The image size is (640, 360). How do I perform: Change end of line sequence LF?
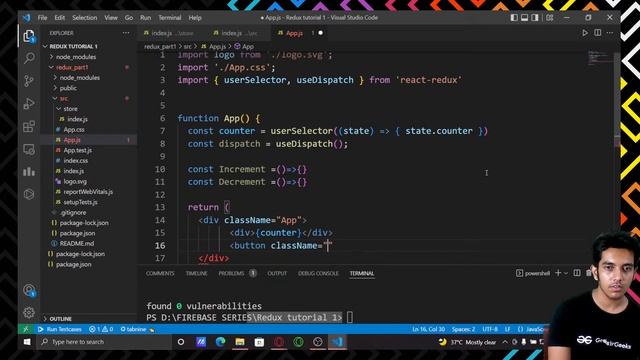(x=508, y=329)
